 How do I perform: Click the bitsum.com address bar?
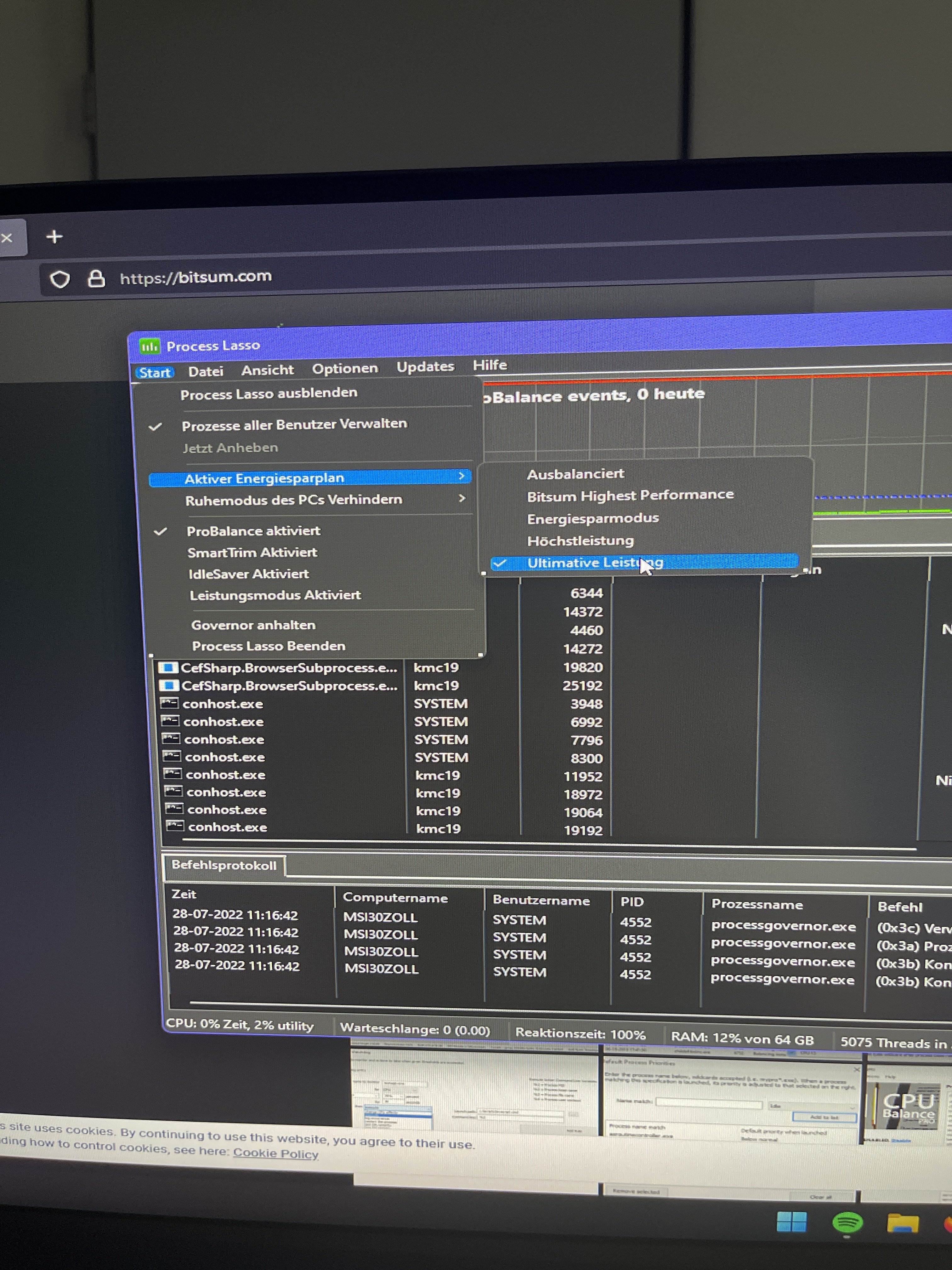pyautogui.click(x=195, y=277)
